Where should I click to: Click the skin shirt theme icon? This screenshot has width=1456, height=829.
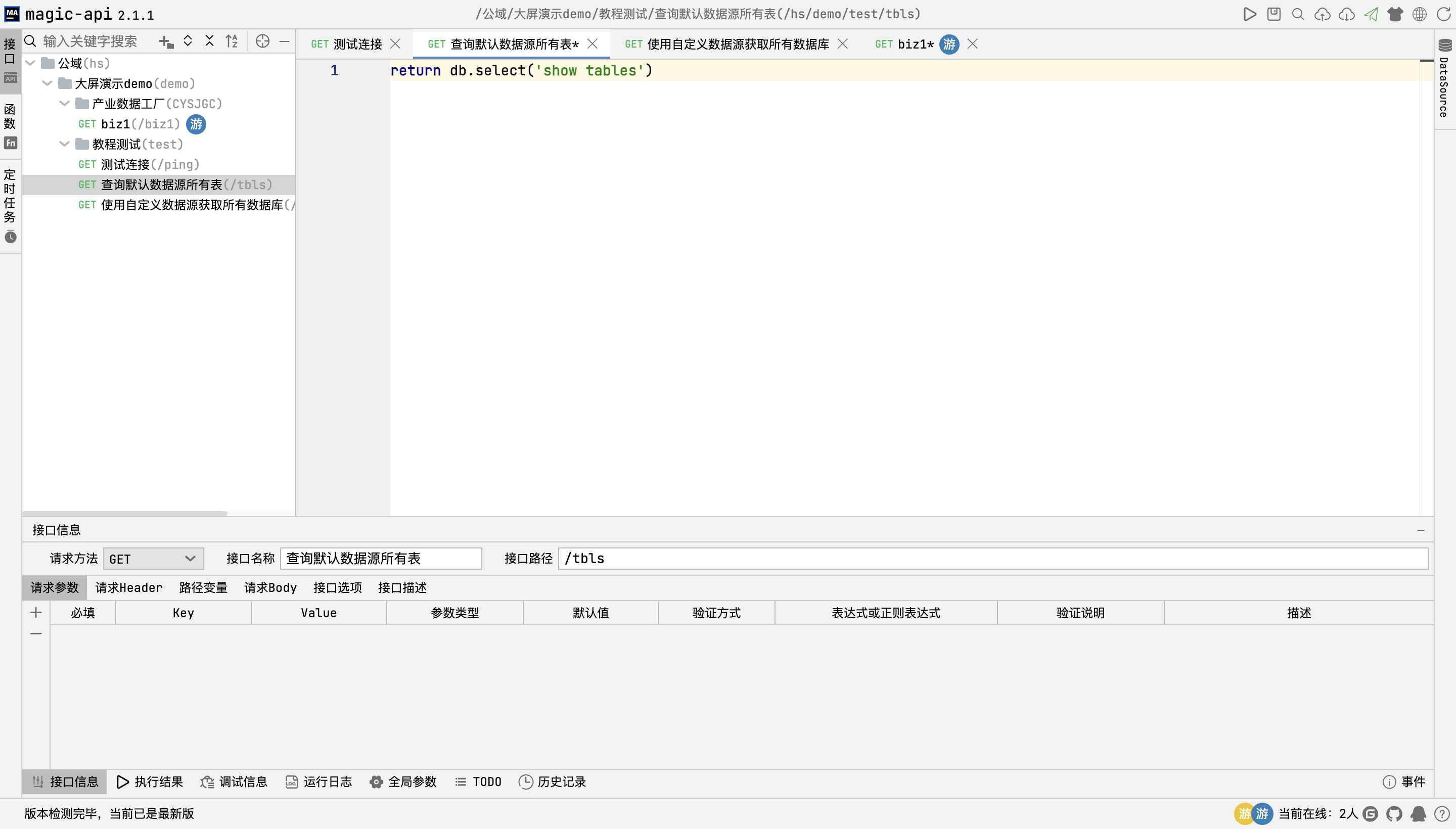[1395, 14]
